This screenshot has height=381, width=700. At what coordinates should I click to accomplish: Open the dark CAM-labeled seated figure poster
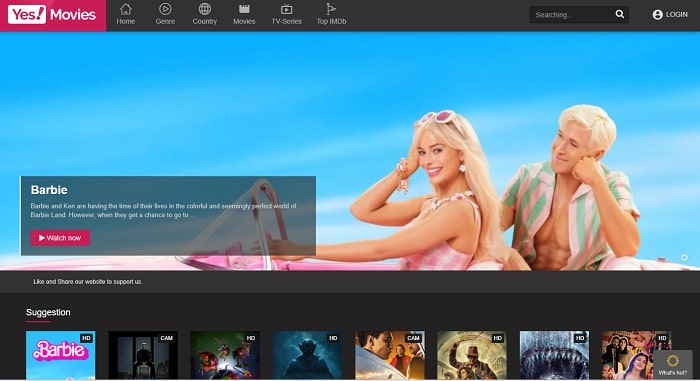point(143,355)
